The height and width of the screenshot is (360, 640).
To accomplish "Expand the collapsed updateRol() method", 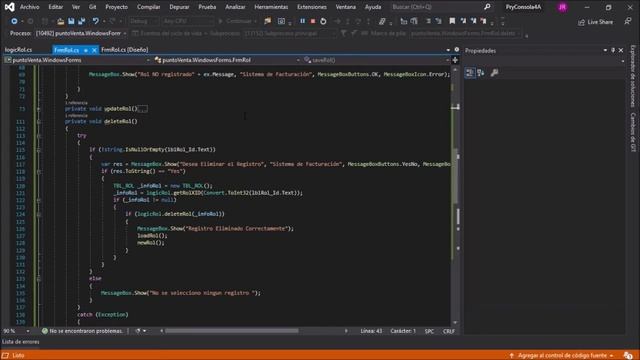I will tap(38, 109).
